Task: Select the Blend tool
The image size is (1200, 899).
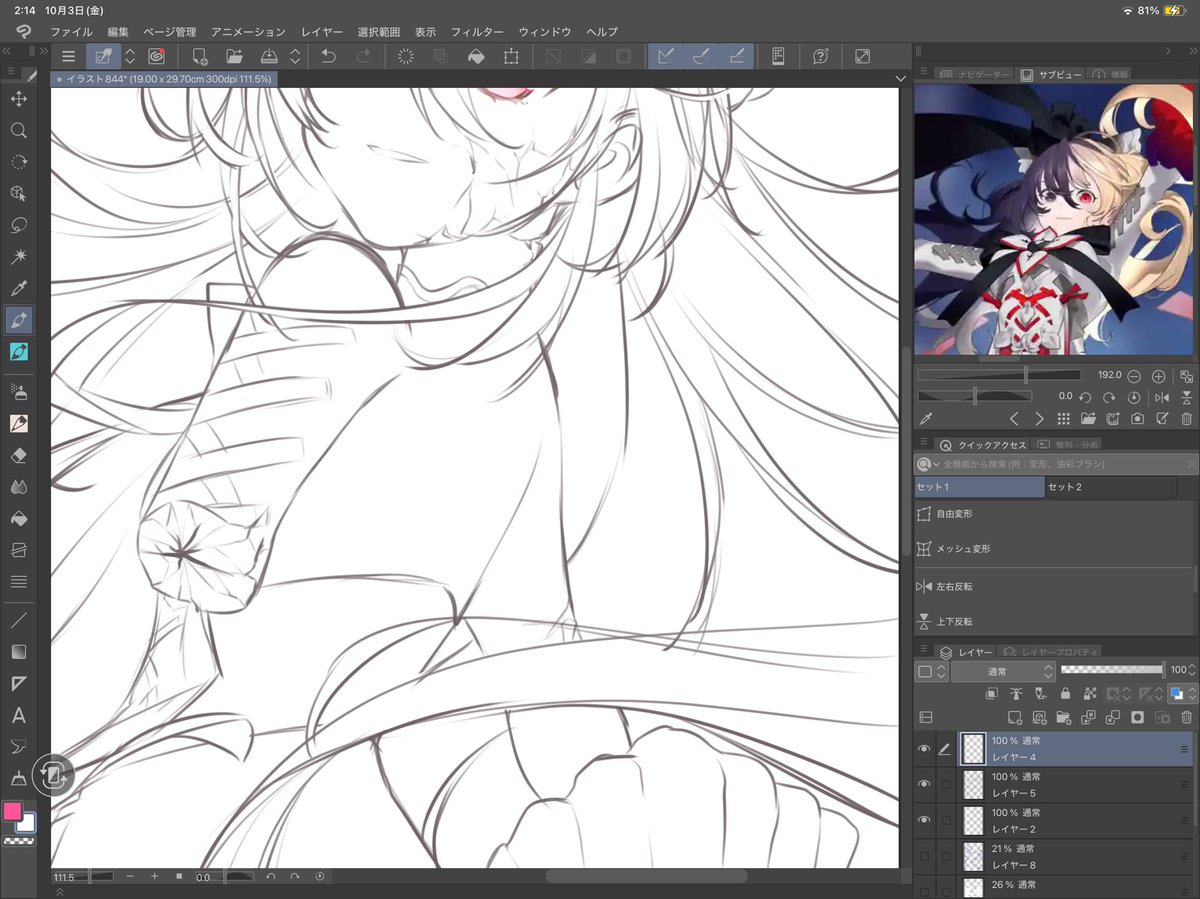Action: (x=18, y=487)
